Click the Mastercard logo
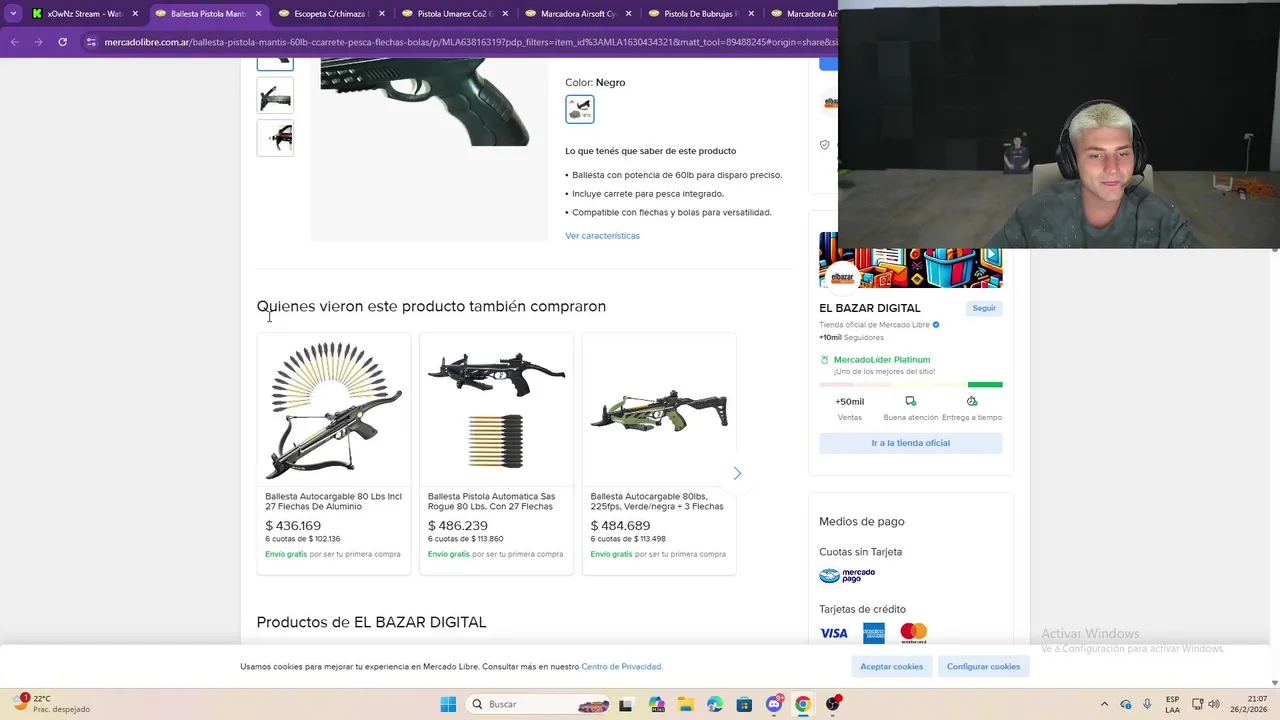1280x720 pixels. [913, 633]
